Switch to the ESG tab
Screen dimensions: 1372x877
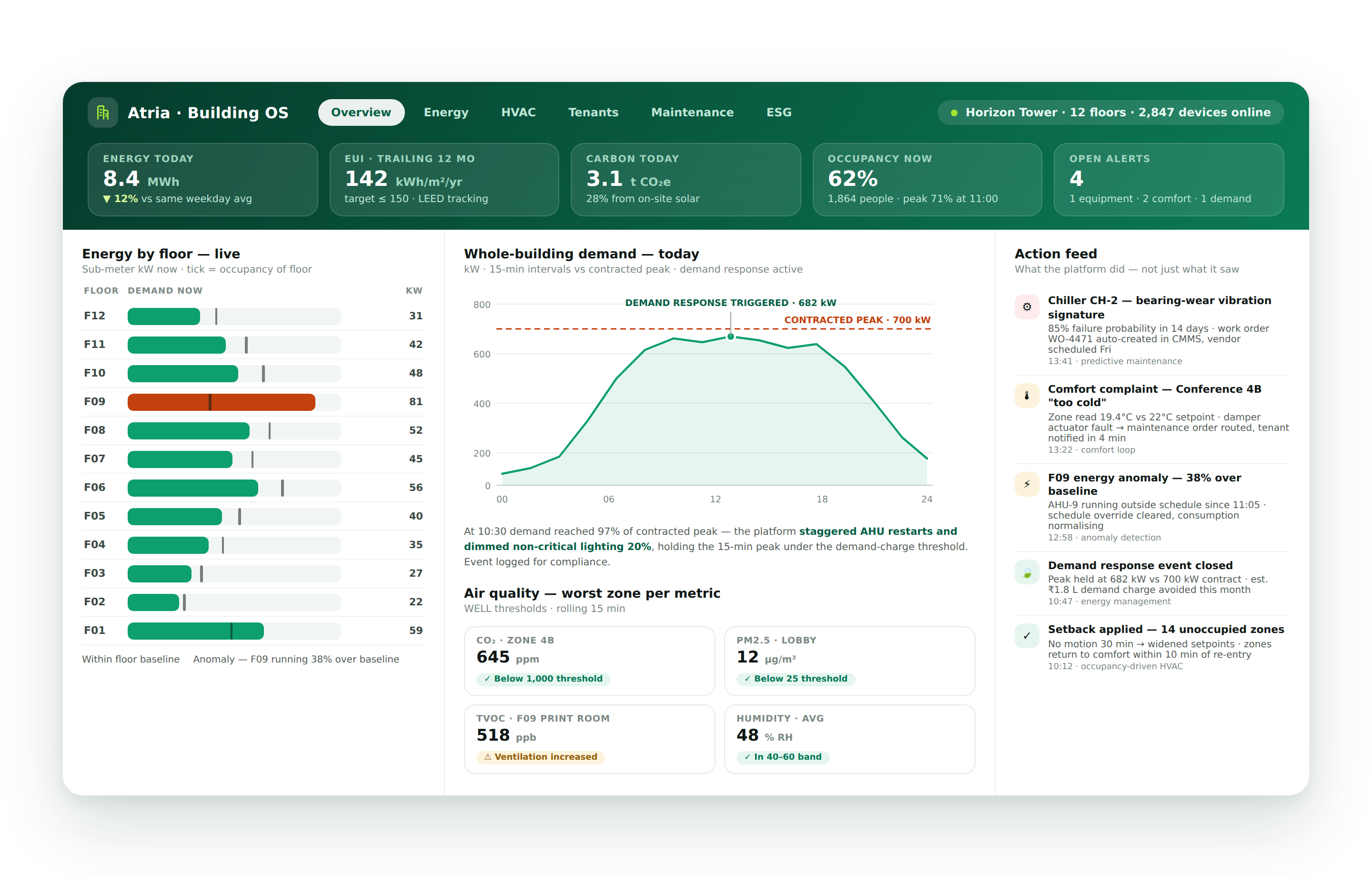pos(779,112)
